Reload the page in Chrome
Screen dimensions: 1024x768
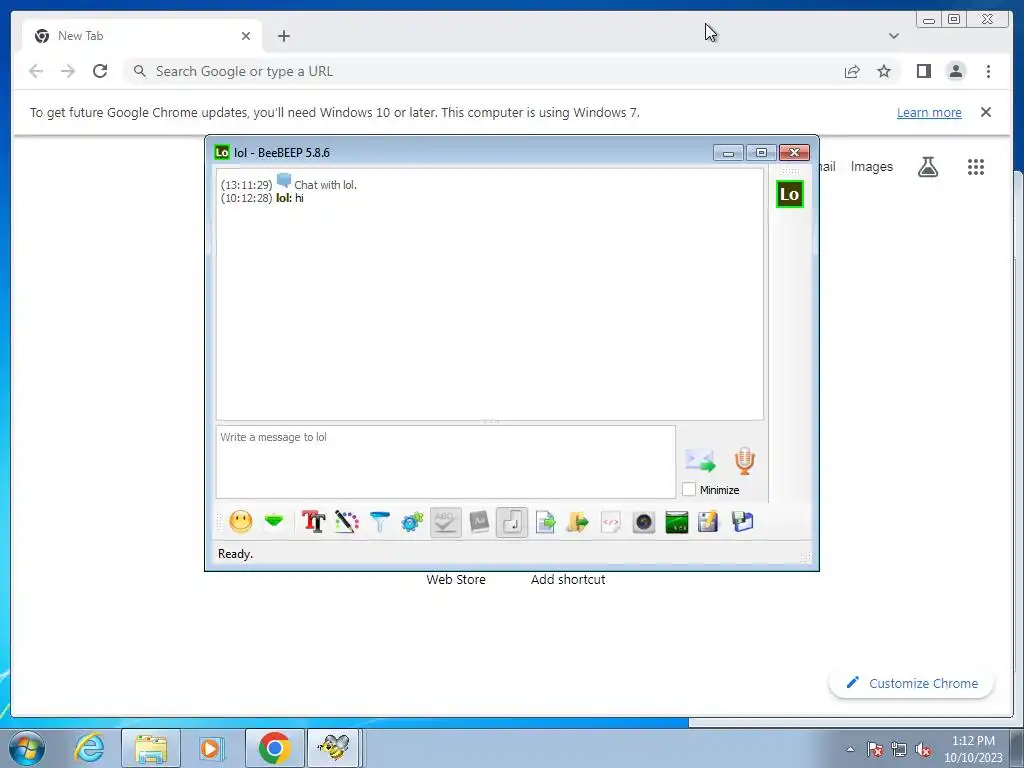(x=100, y=71)
